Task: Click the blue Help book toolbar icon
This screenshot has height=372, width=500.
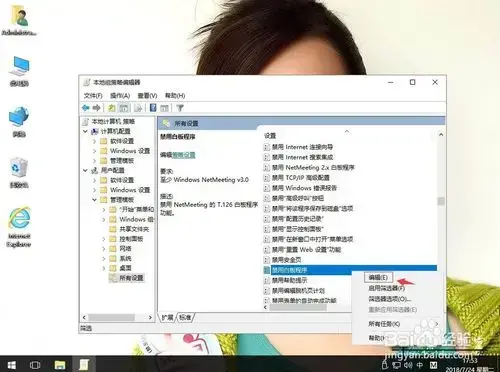Action: (153, 108)
